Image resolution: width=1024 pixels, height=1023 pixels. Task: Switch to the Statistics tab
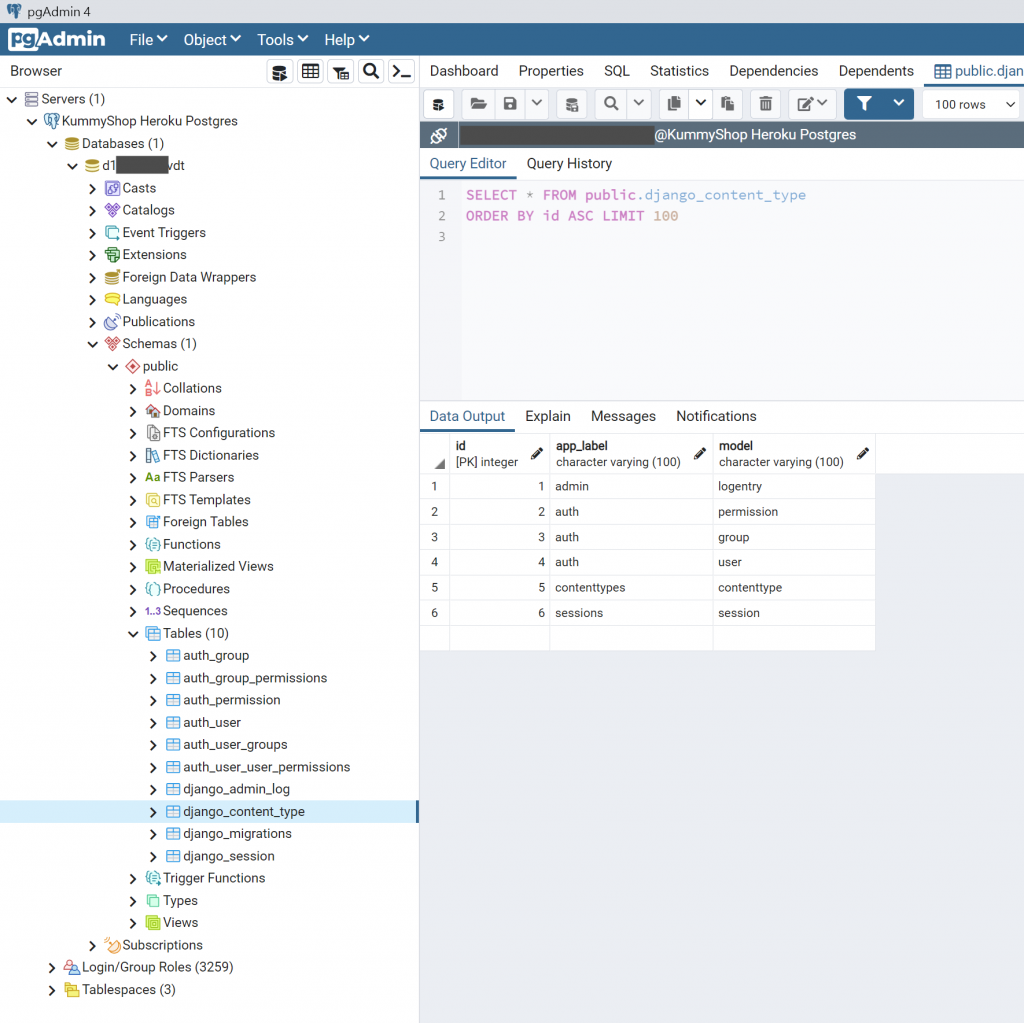click(x=679, y=71)
